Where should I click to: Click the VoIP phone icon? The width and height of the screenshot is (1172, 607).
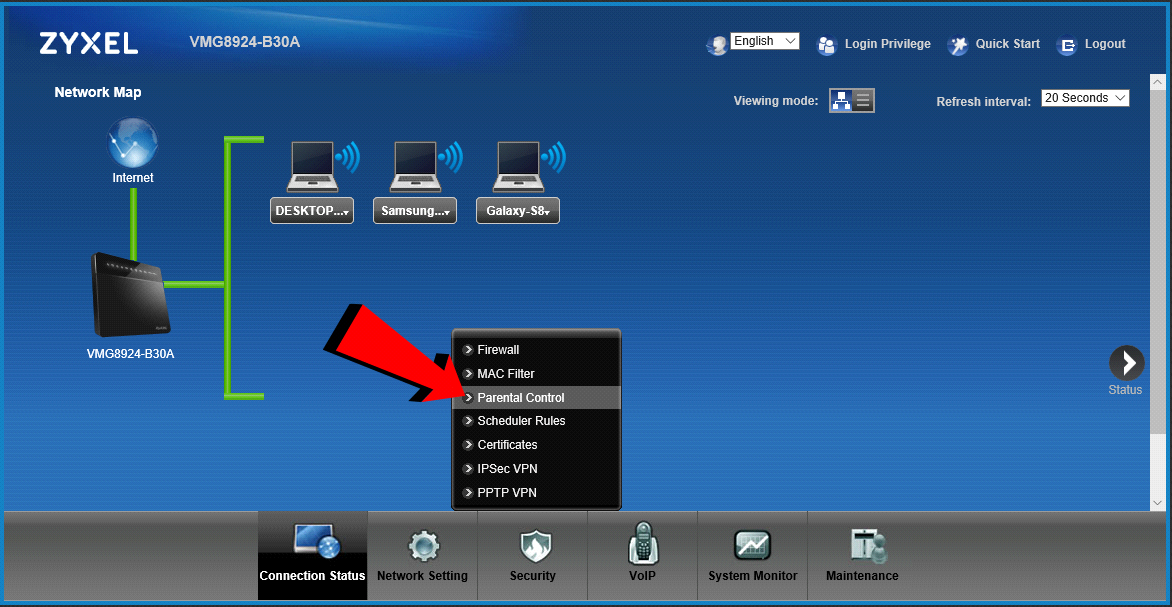coord(642,543)
